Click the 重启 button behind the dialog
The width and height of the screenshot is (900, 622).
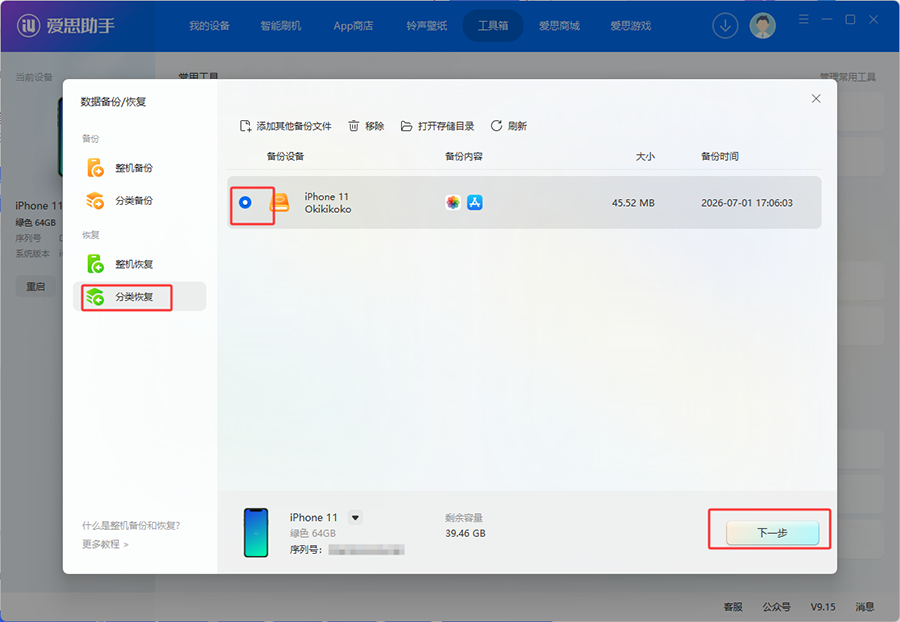click(x=36, y=286)
